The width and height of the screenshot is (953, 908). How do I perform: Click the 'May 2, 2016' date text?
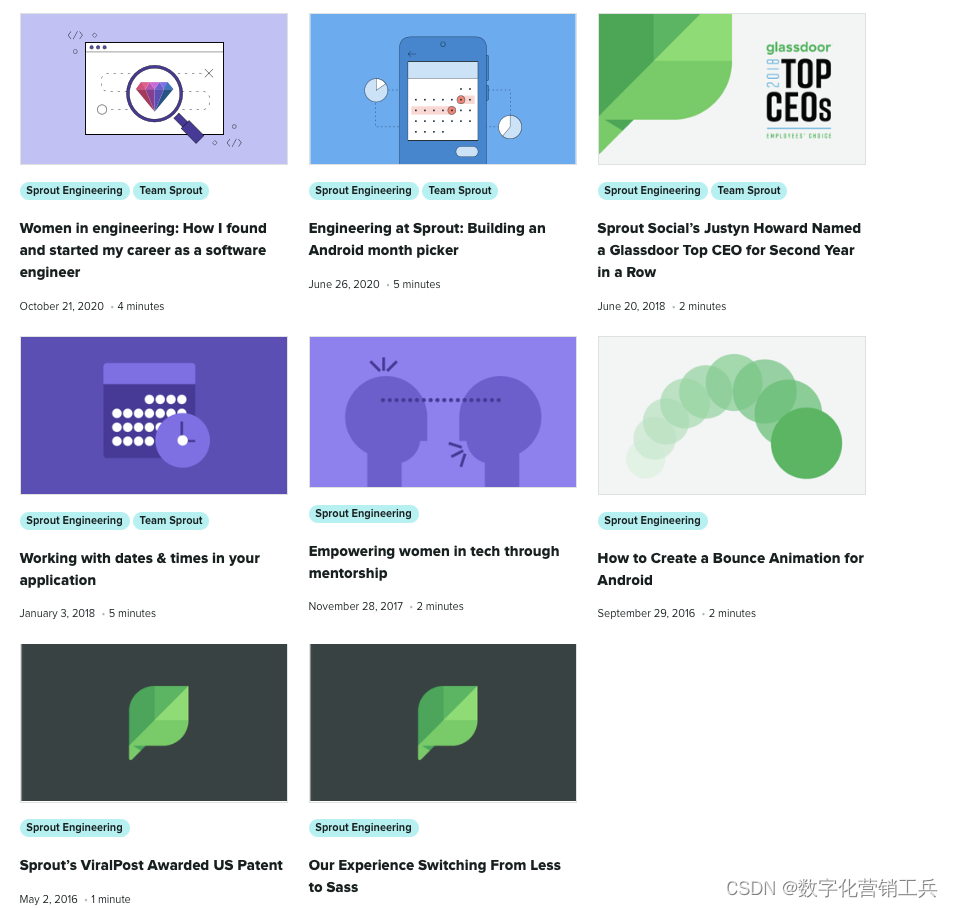[x=49, y=899]
